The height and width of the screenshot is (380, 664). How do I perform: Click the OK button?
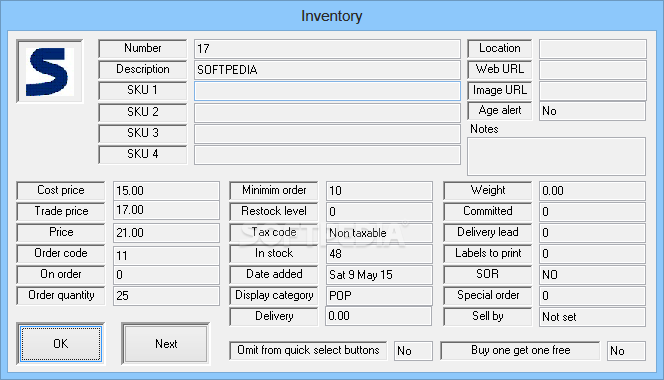tap(61, 344)
